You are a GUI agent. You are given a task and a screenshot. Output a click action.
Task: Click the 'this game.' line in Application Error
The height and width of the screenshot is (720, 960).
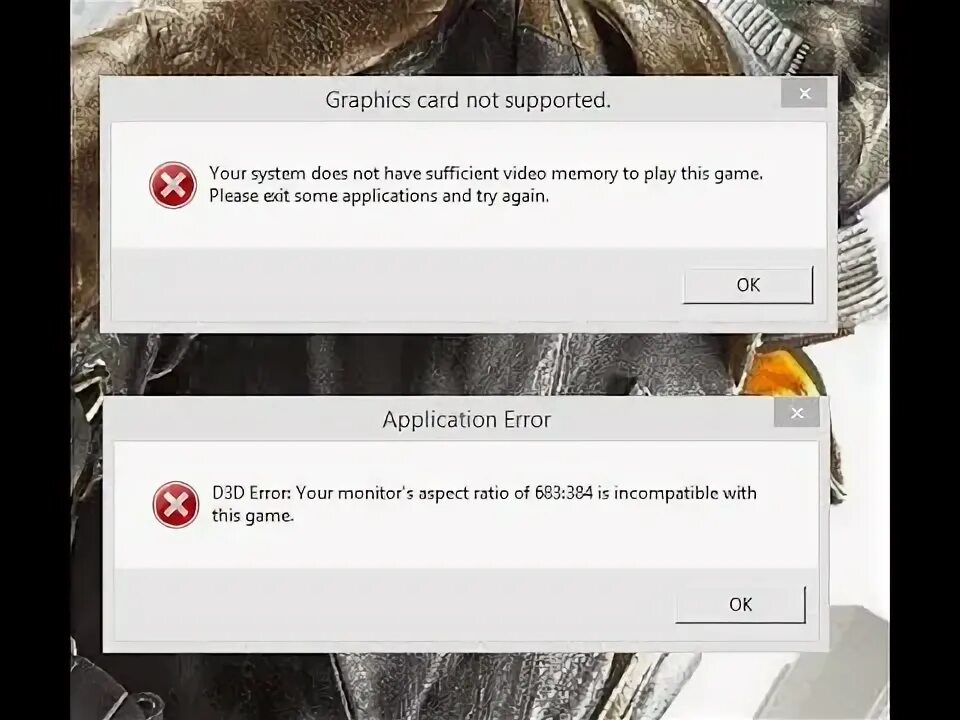[x=253, y=516]
